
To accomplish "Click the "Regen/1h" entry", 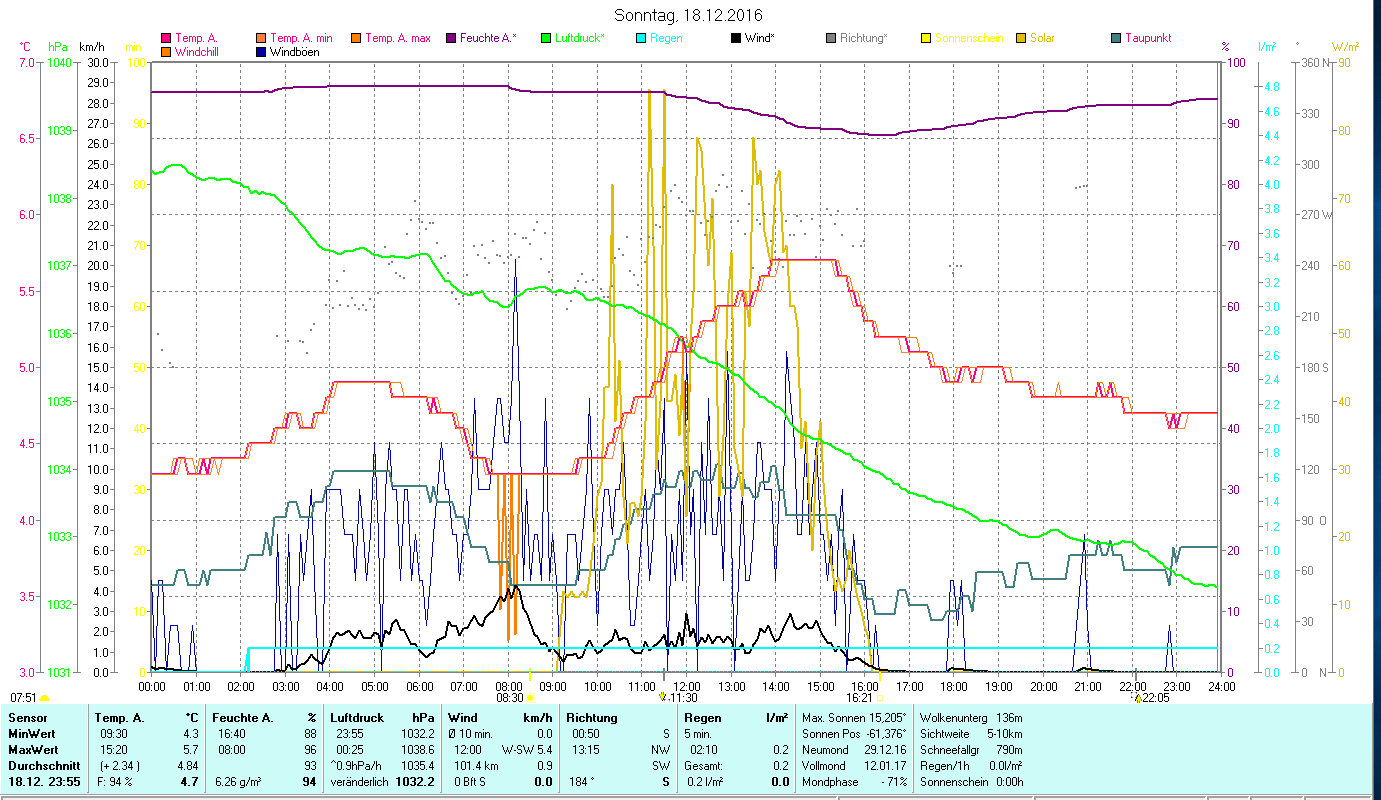I will click(x=971, y=766).
